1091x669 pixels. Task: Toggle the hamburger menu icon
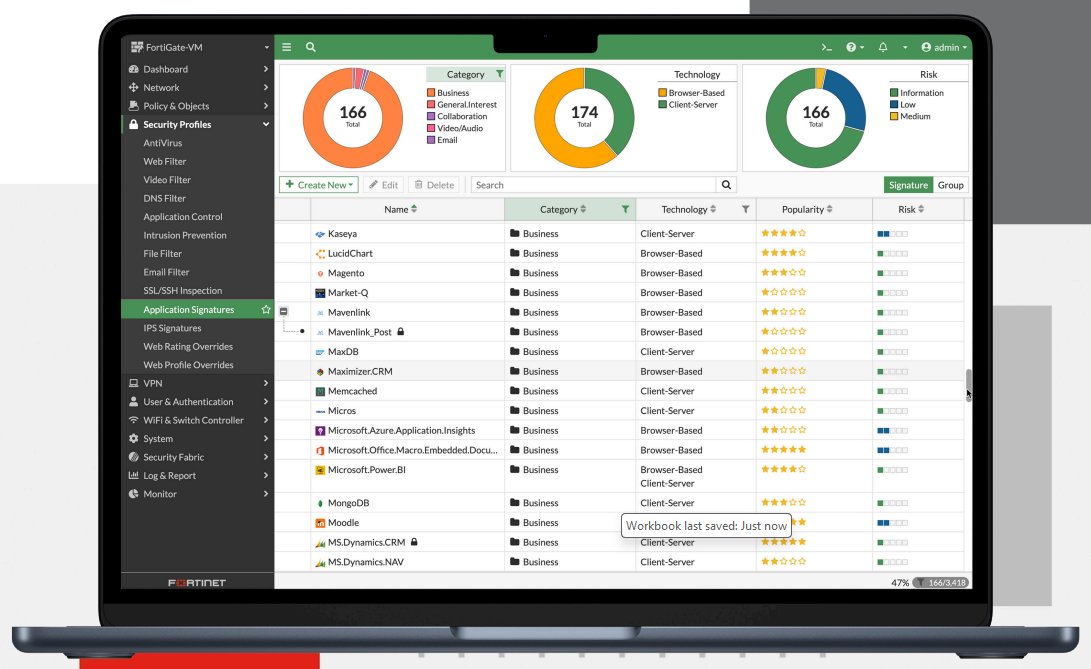pos(287,47)
